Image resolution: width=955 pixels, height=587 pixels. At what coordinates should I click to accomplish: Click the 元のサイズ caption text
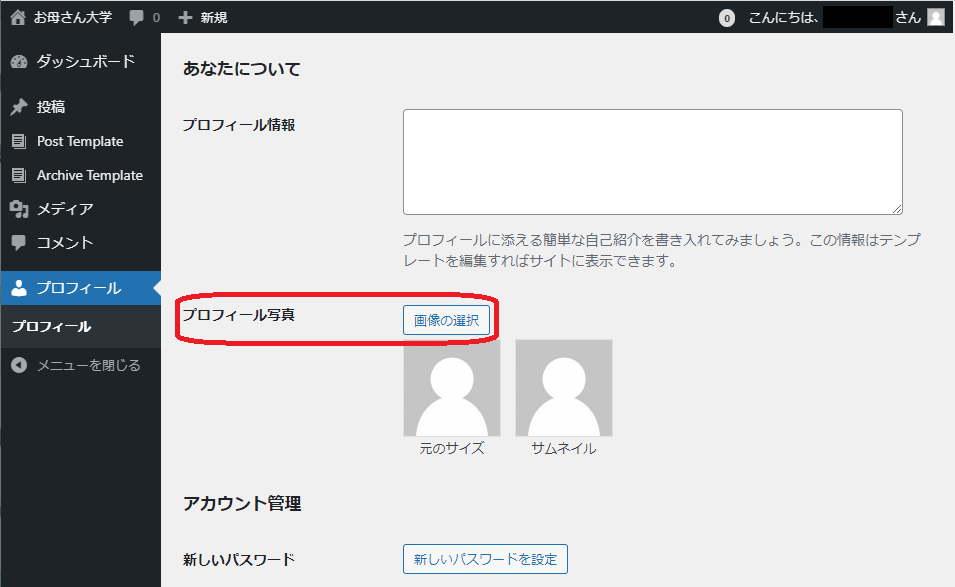pyautogui.click(x=452, y=449)
